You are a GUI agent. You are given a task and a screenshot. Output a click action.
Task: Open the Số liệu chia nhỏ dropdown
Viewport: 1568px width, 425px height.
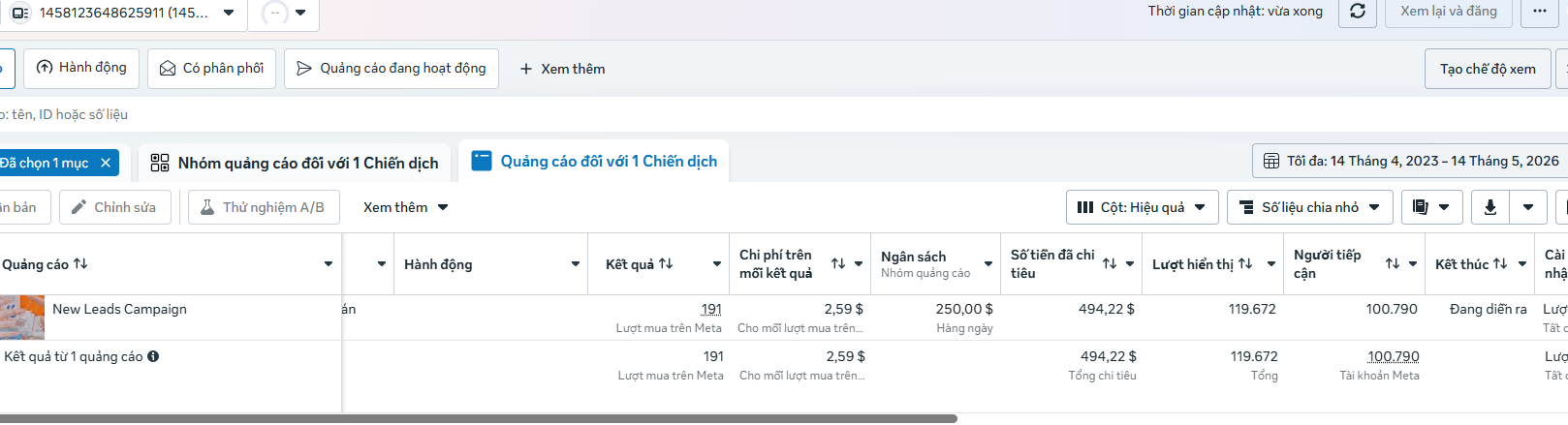[1310, 207]
